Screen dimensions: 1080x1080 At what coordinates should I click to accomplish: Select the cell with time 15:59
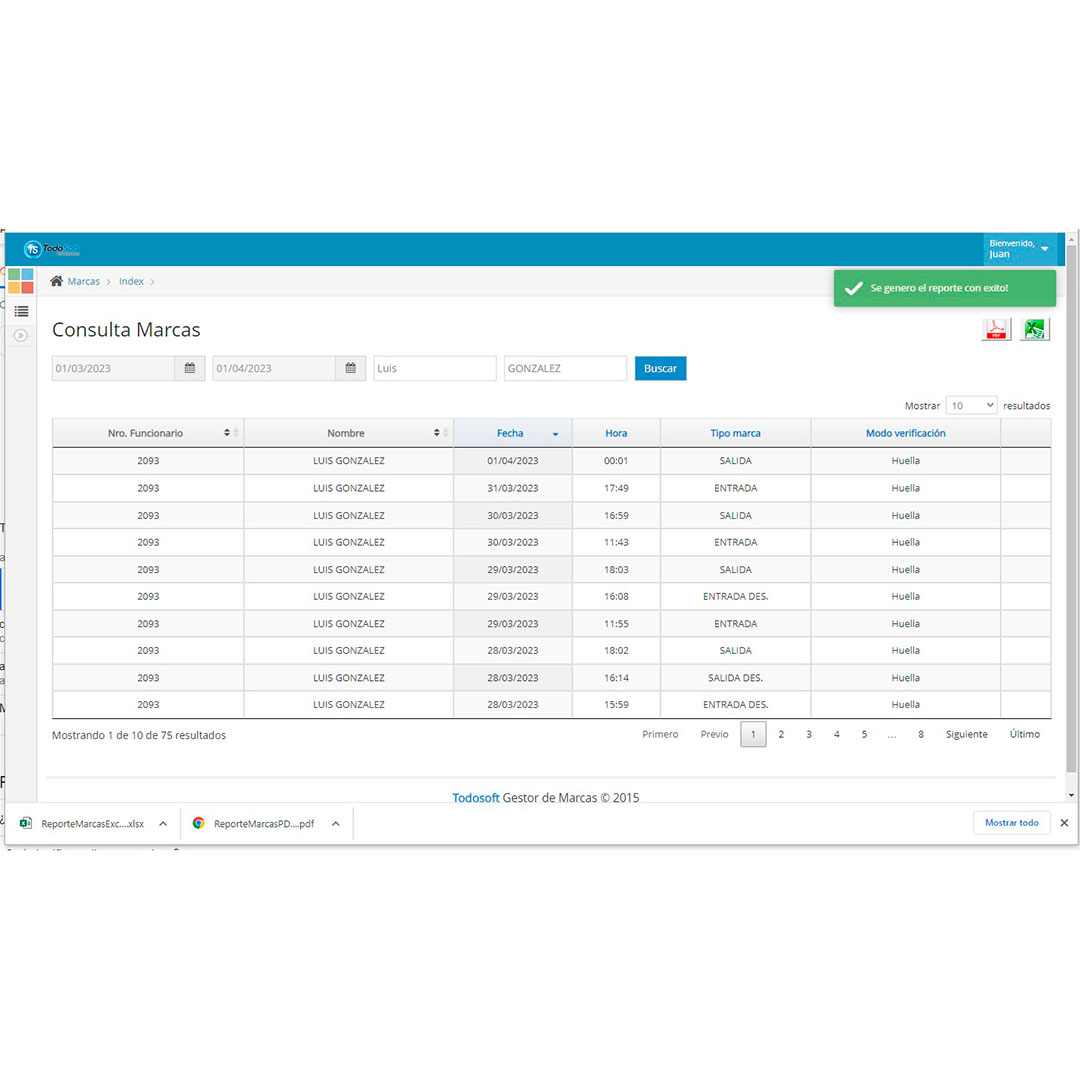pyautogui.click(x=616, y=705)
